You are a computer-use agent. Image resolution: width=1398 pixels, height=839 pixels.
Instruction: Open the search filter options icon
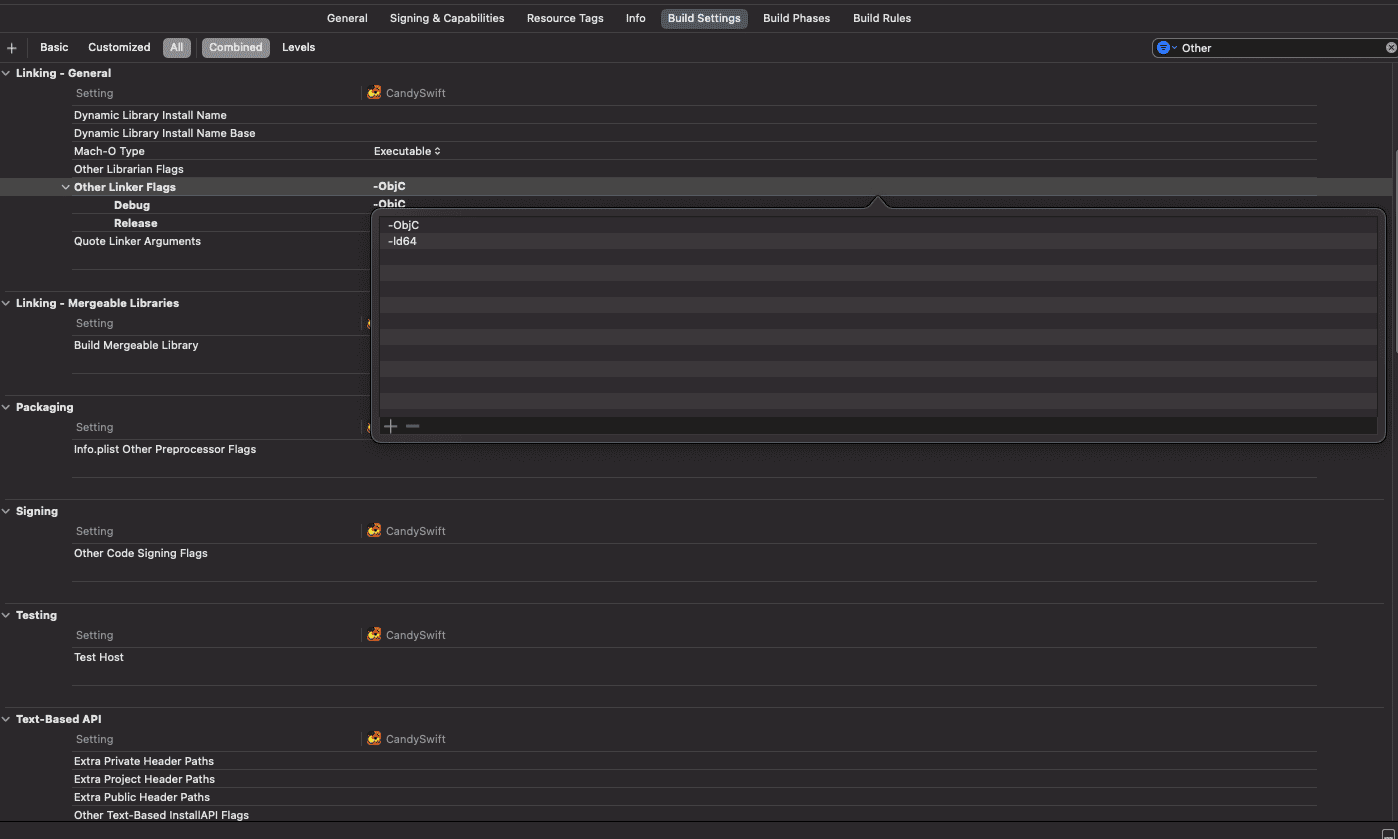1165,48
